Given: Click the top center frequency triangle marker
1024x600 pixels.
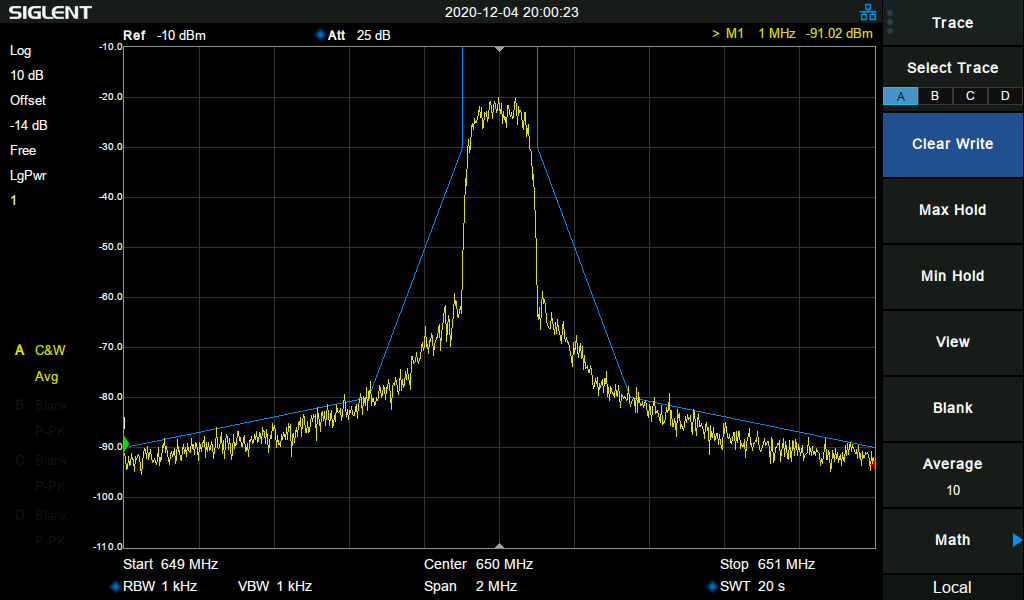Looking at the screenshot, I should 500,49.
